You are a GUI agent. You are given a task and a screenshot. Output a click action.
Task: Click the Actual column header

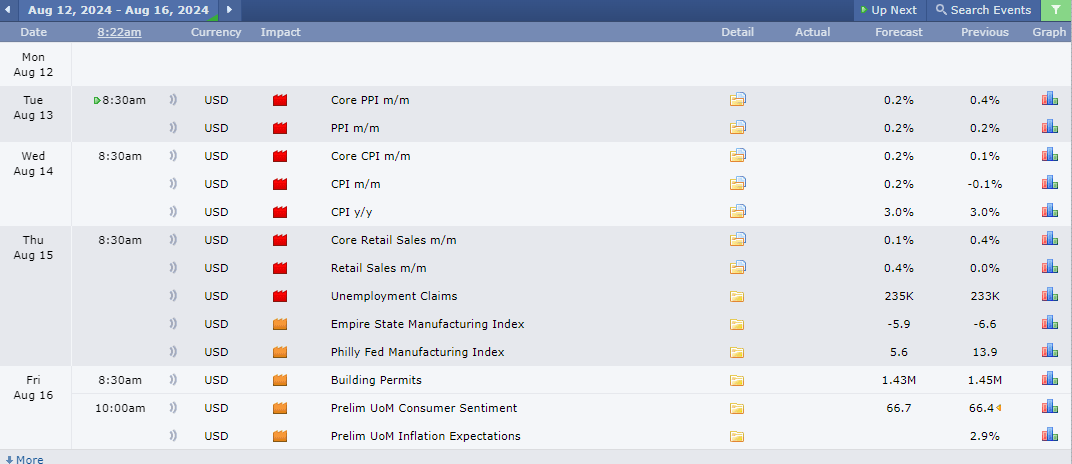[x=813, y=32]
